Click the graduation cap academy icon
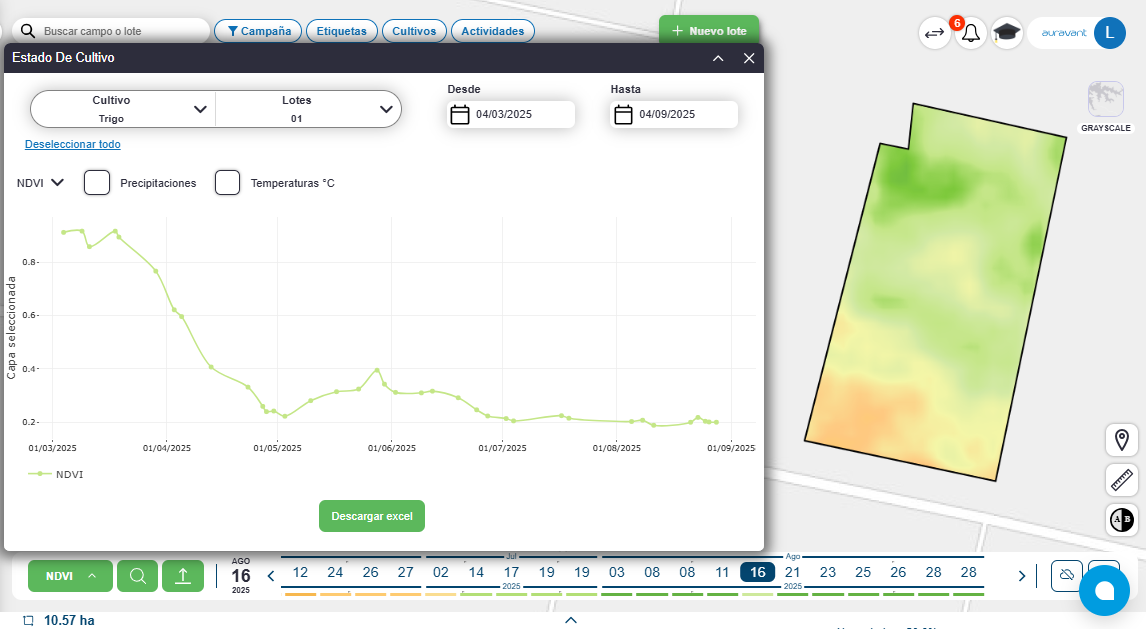The height and width of the screenshot is (629, 1146). [x=1006, y=33]
